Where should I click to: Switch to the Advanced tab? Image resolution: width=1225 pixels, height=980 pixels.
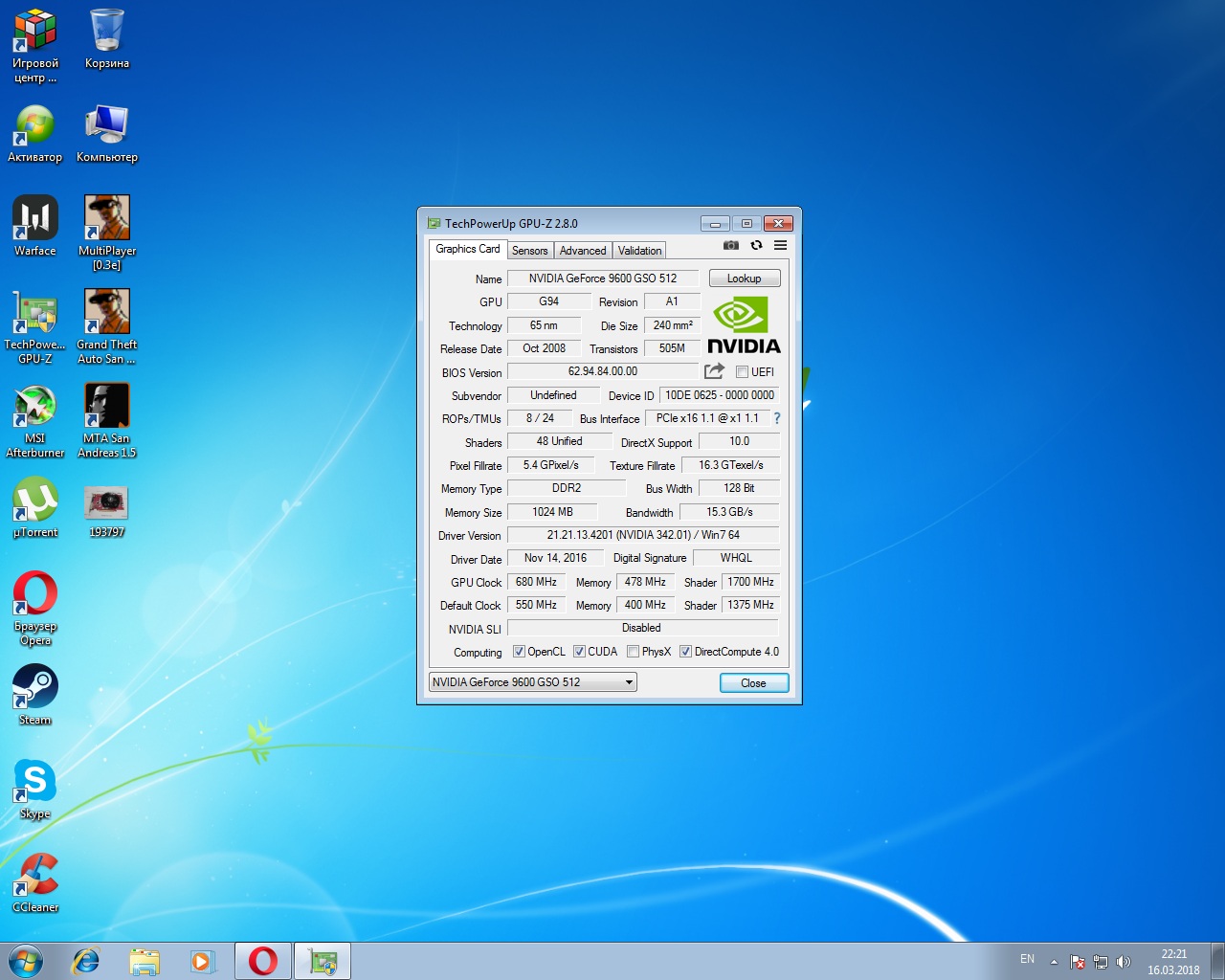[x=583, y=251]
